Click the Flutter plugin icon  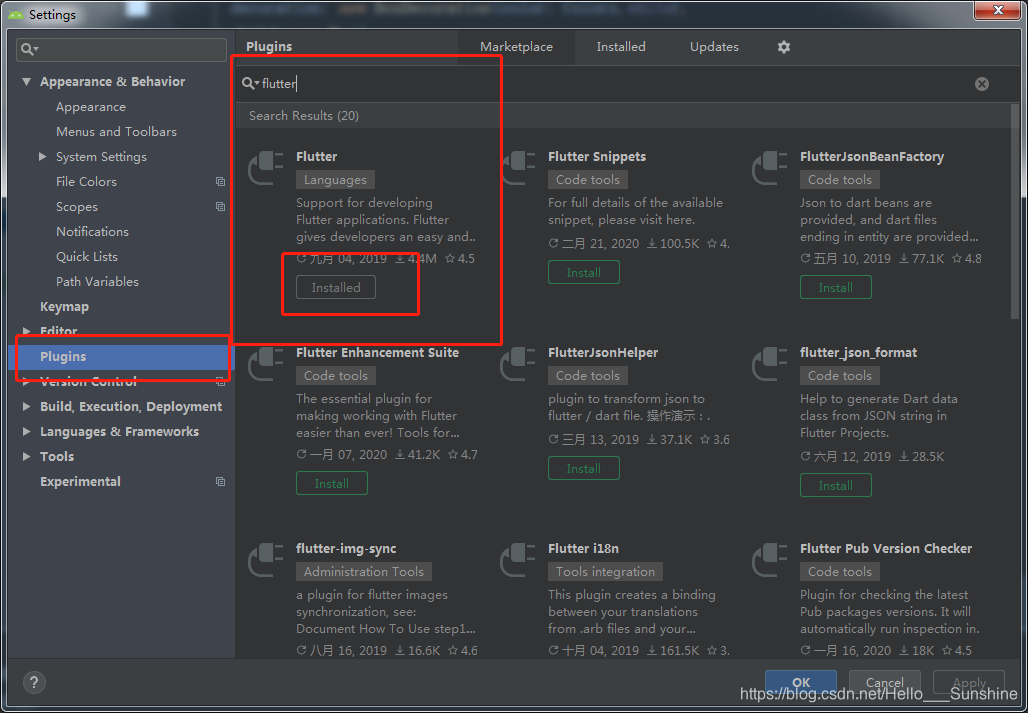click(x=266, y=169)
